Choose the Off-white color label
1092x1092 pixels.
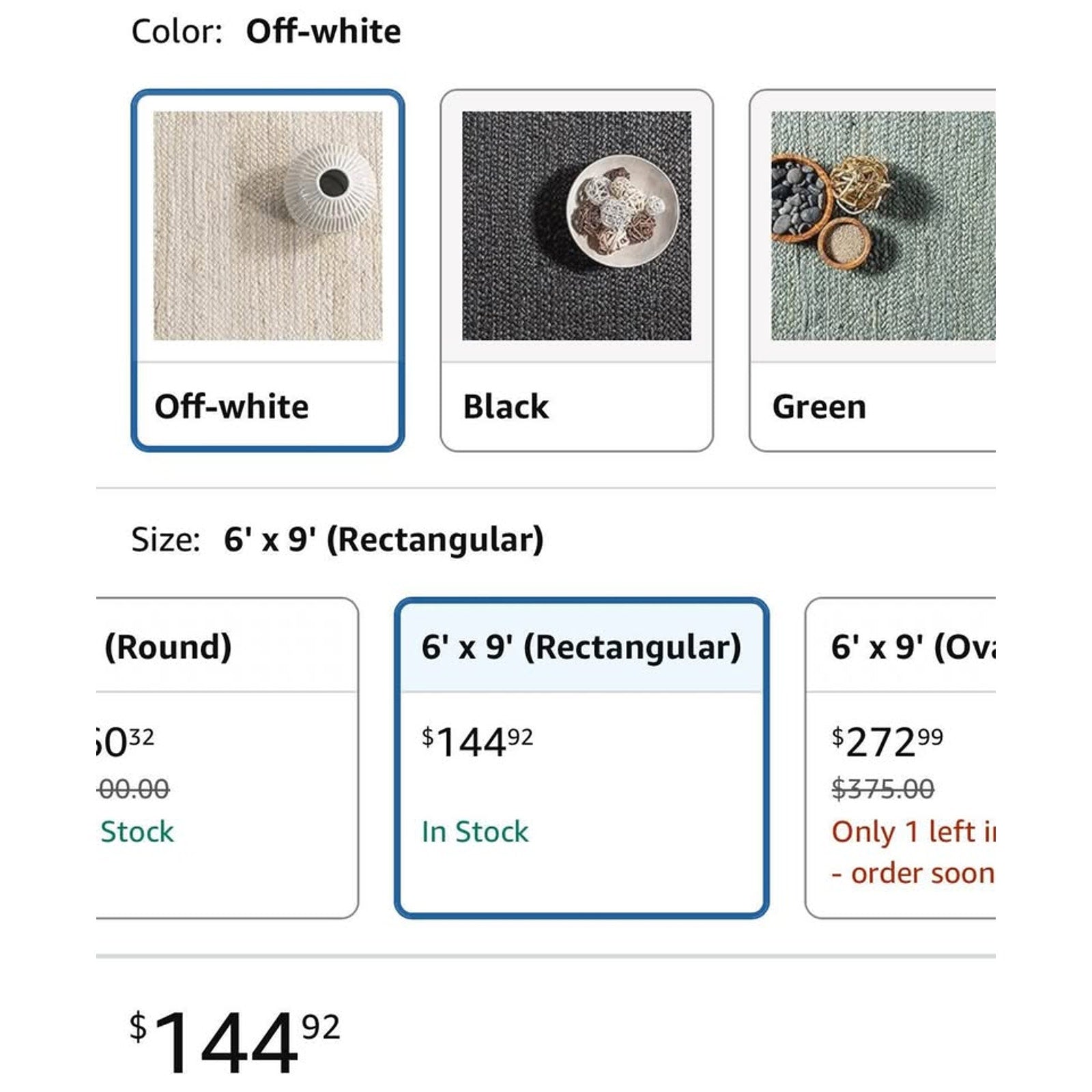[231, 407]
